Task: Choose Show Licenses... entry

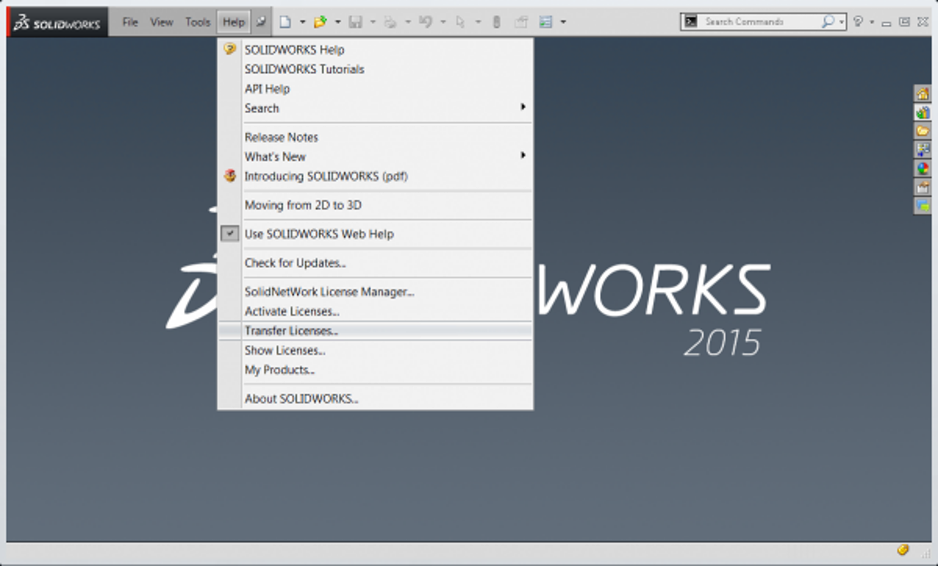Action: pyautogui.click(x=375, y=351)
